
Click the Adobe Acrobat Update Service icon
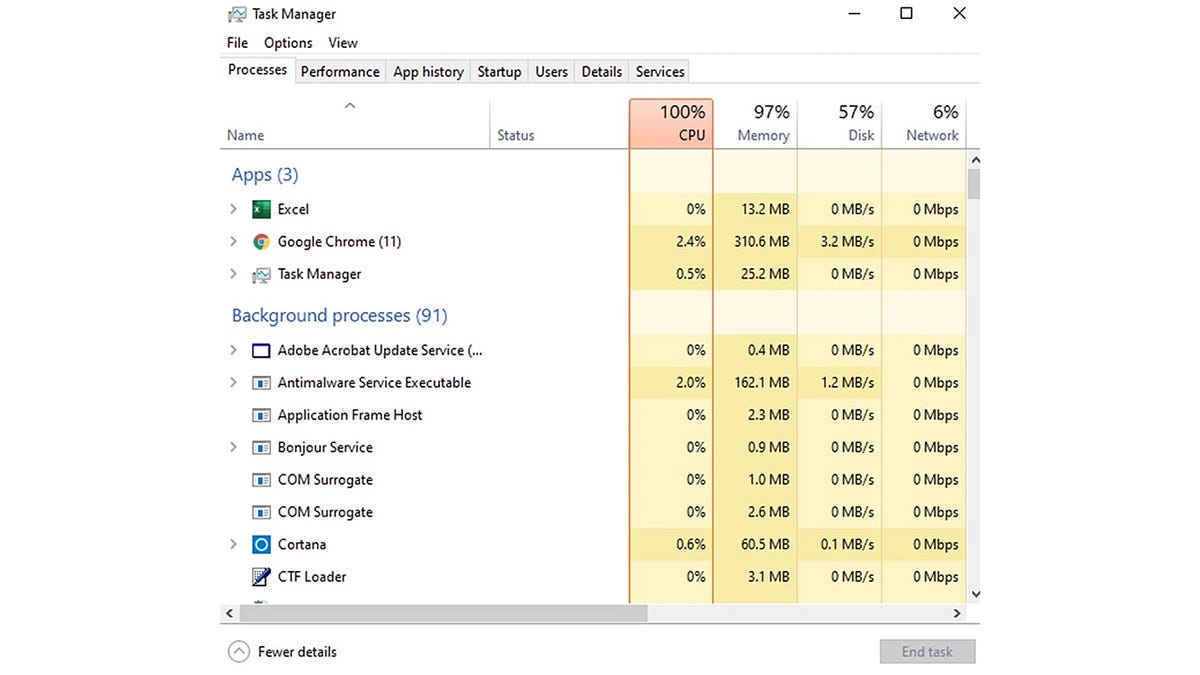click(261, 350)
